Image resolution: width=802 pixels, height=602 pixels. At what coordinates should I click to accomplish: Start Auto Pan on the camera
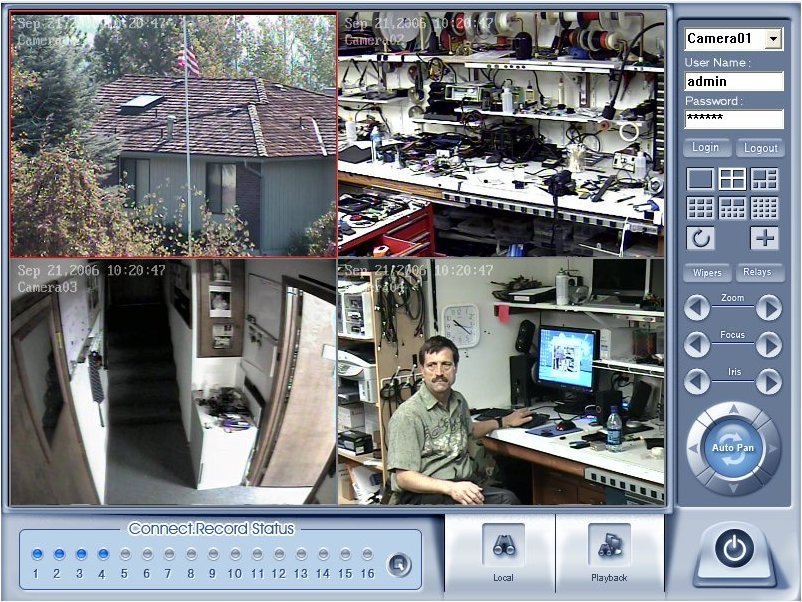(733, 447)
